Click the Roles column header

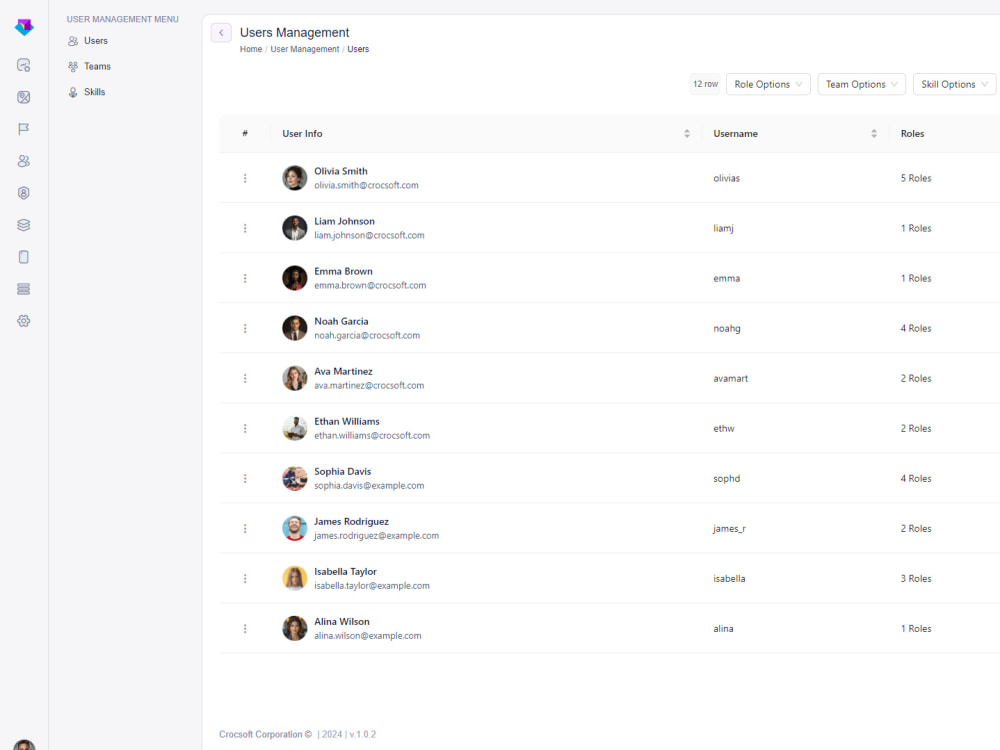(912, 133)
